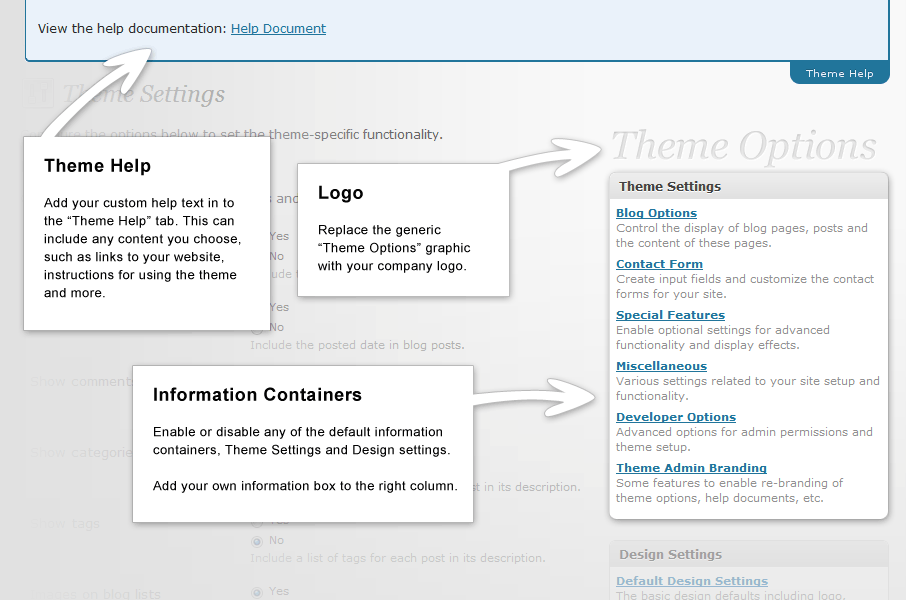Screen dimensions: 906x600
Task: Click the icon beside Theme Settings heading
Action: click(x=40, y=94)
